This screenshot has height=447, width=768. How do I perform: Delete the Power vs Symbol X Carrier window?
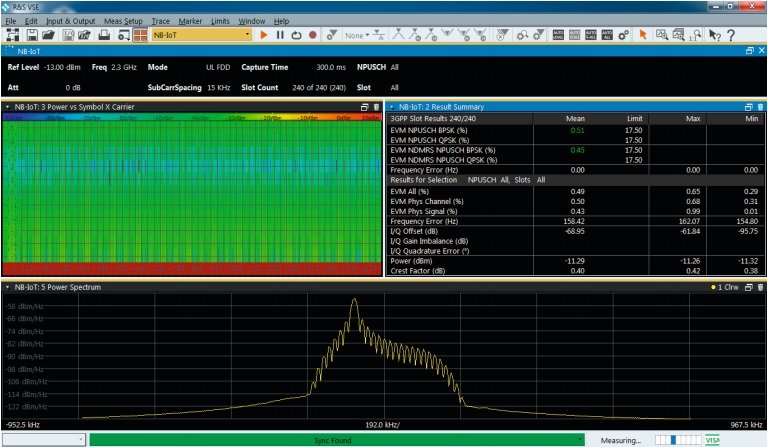(x=376, y=107)
